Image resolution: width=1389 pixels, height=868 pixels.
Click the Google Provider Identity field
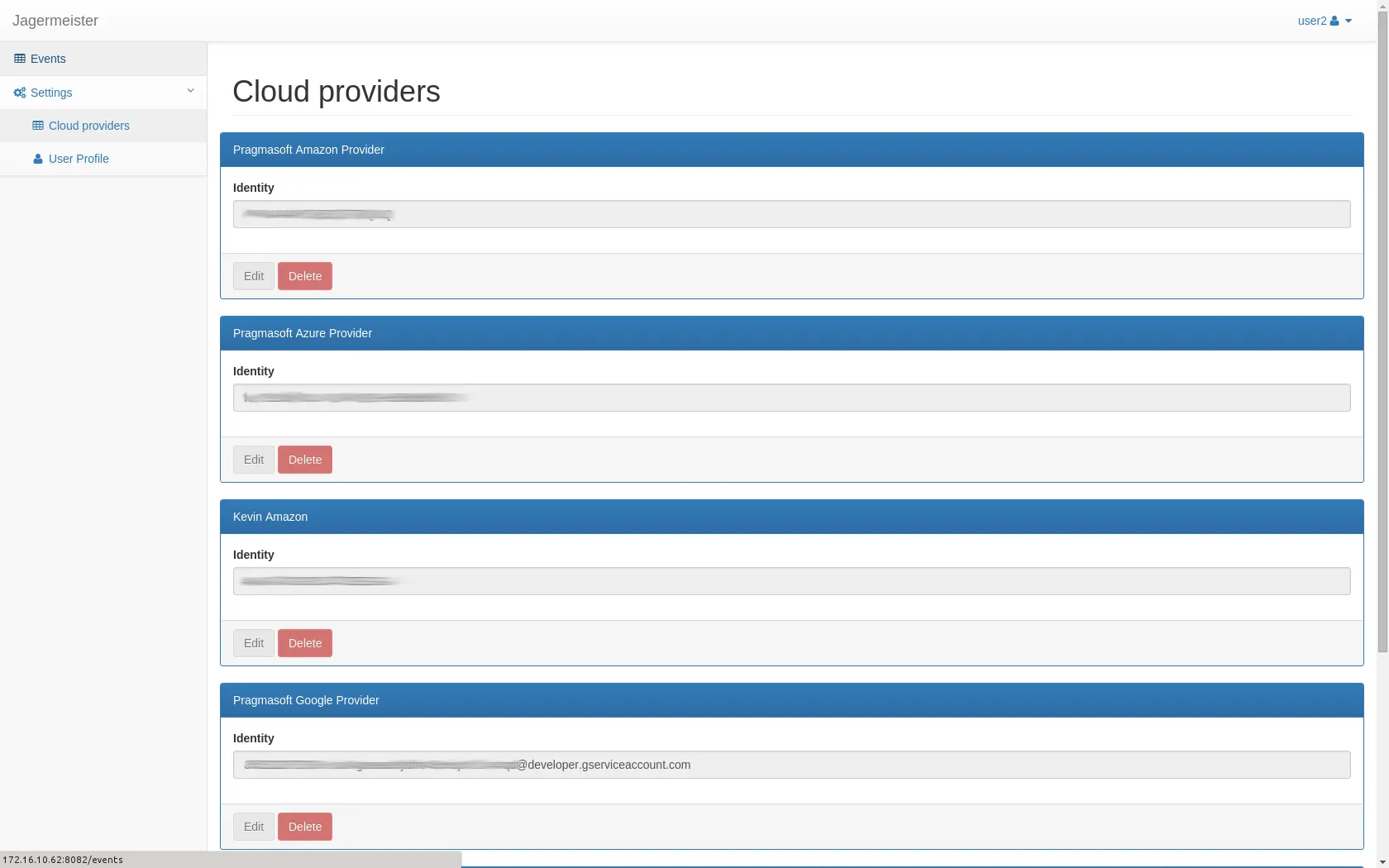791,765
